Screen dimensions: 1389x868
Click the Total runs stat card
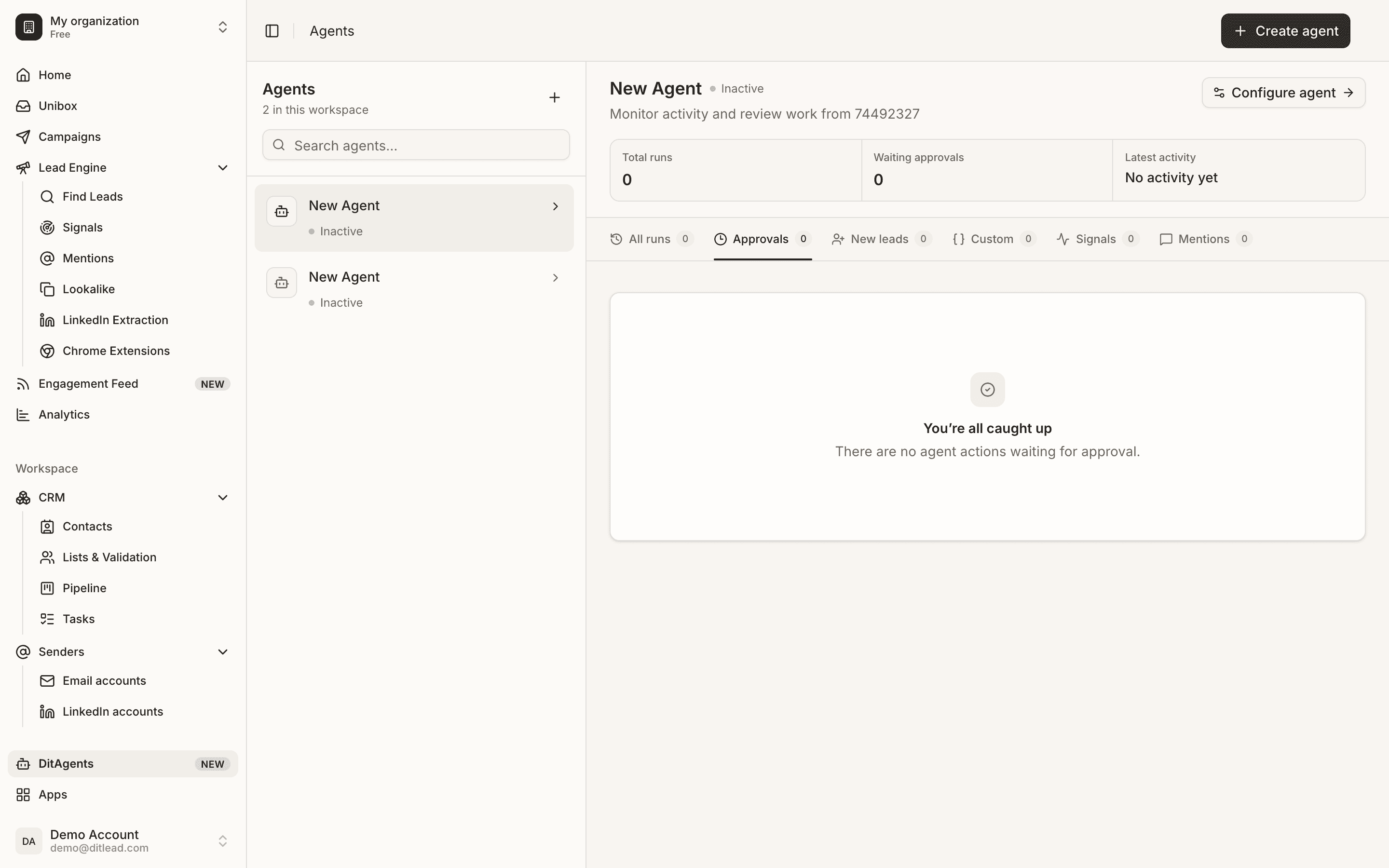[736, 171]
